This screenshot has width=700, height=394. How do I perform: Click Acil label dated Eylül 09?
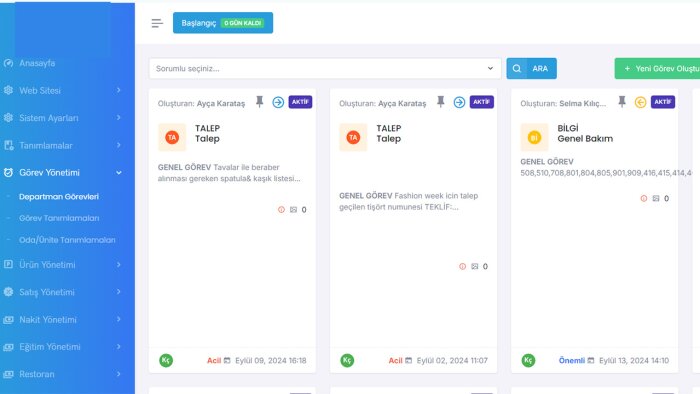(214, 360)
